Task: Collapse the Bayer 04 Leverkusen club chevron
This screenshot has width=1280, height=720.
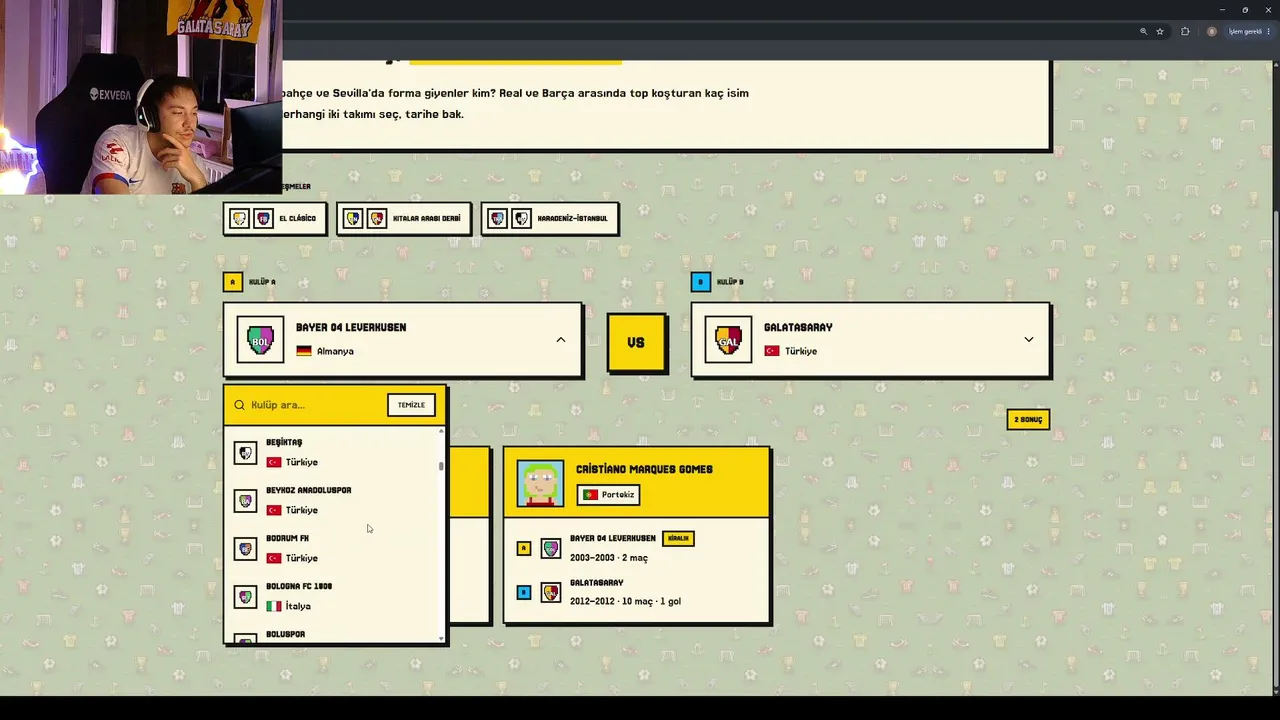Action: click(560, 340)
